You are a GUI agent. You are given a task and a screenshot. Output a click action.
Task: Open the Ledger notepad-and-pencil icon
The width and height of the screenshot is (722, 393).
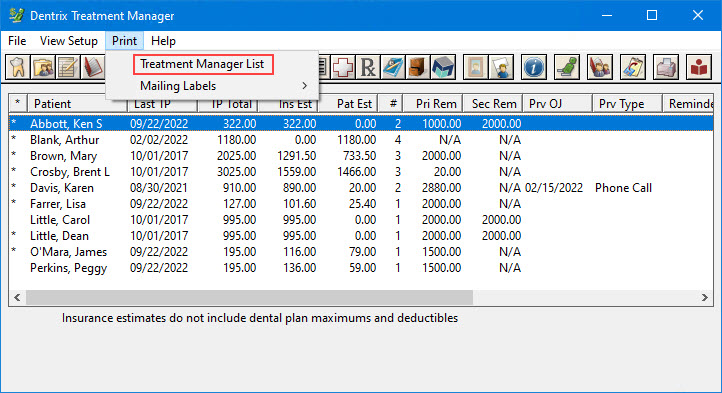point(68,68)
